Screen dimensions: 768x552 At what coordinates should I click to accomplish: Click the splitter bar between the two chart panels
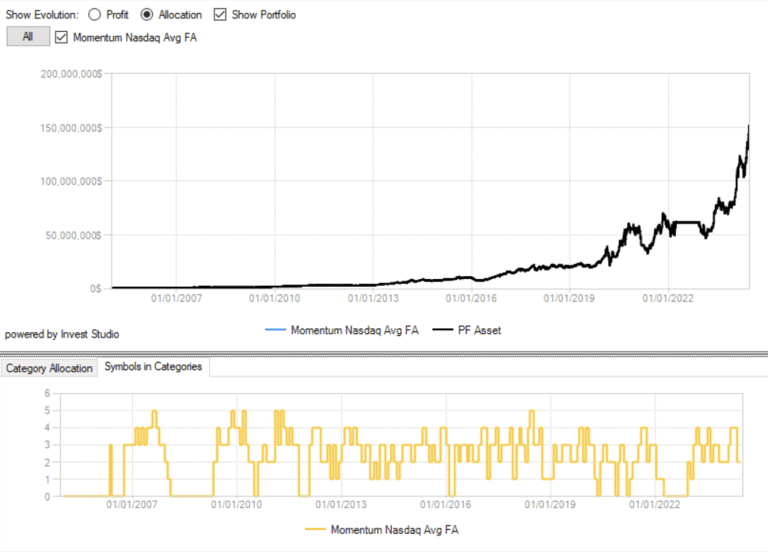[384, 352]
